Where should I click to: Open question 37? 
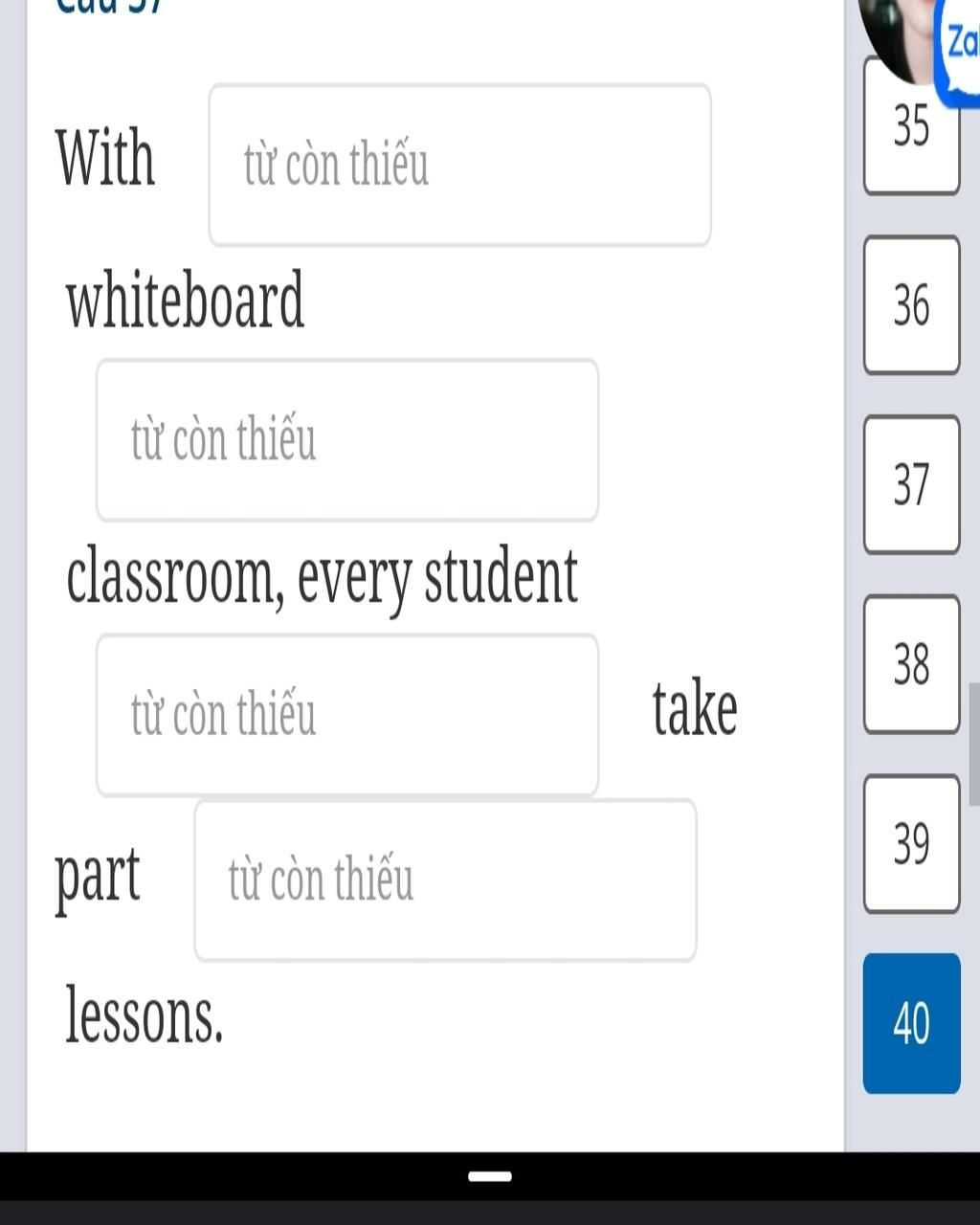[911, 484]
